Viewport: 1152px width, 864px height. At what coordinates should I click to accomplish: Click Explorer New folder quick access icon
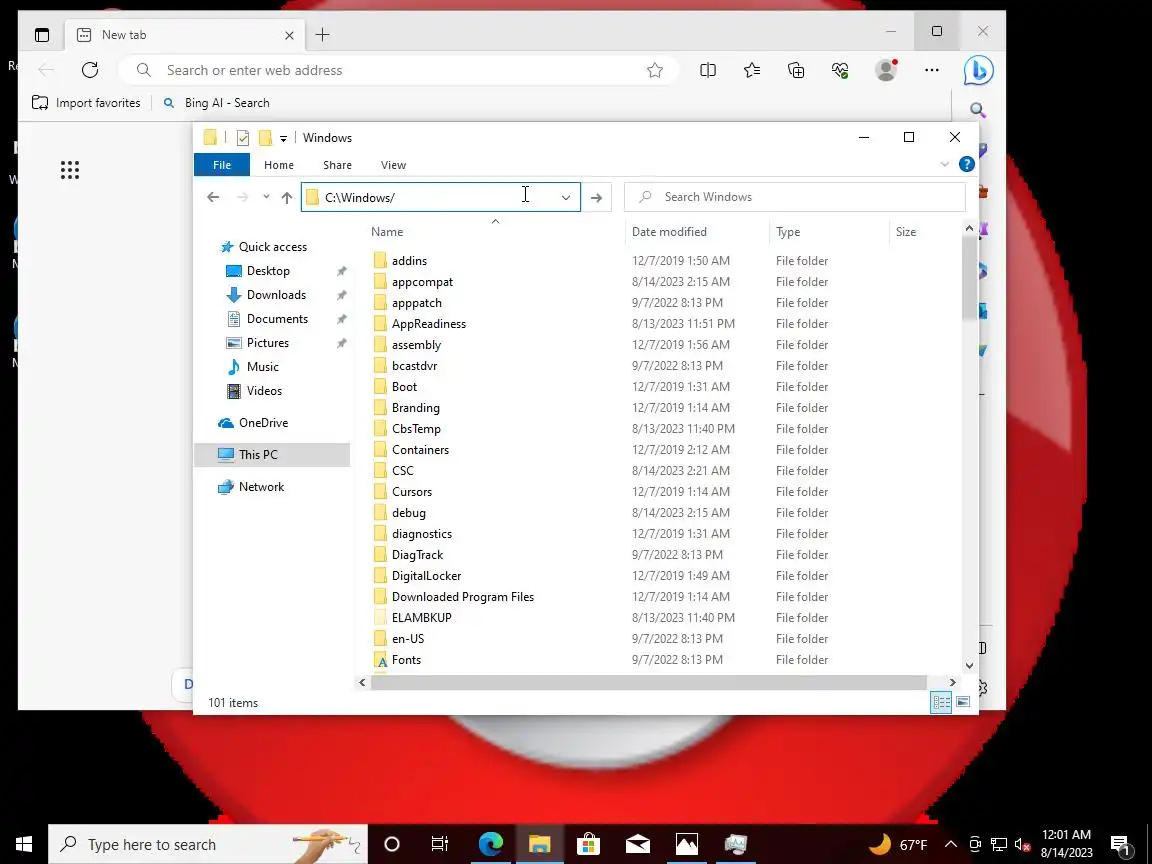pos(265,138)
